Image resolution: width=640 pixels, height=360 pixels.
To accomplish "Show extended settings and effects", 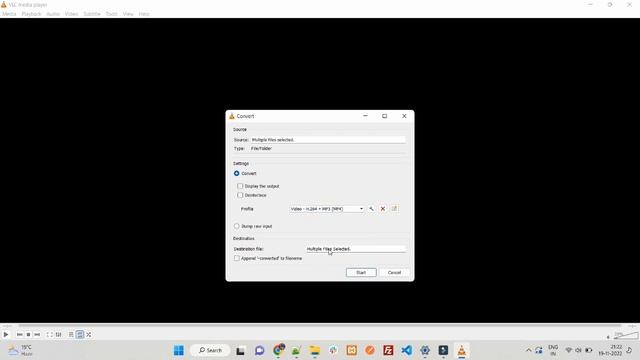I will 58,335.
